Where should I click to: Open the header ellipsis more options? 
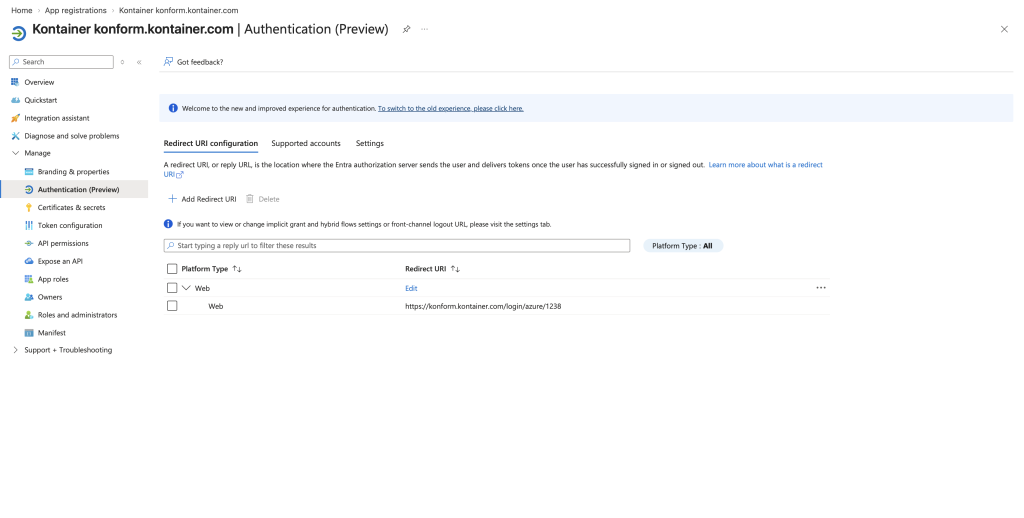(424, 29)
